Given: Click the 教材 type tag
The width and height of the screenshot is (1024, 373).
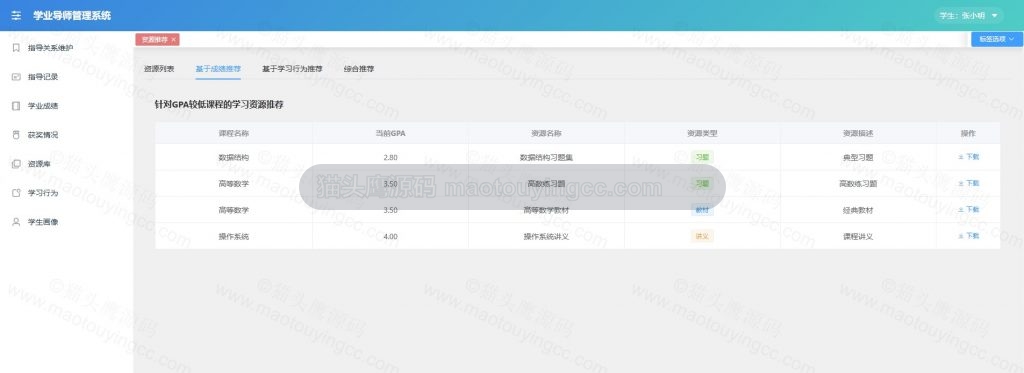Looking at the screenshot, I should point(702,210).
